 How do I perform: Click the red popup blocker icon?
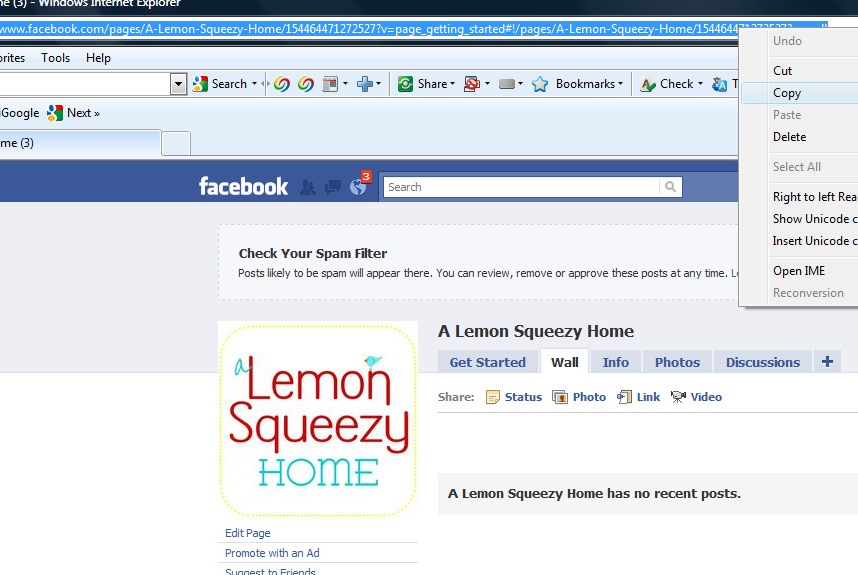click(472, 84)
